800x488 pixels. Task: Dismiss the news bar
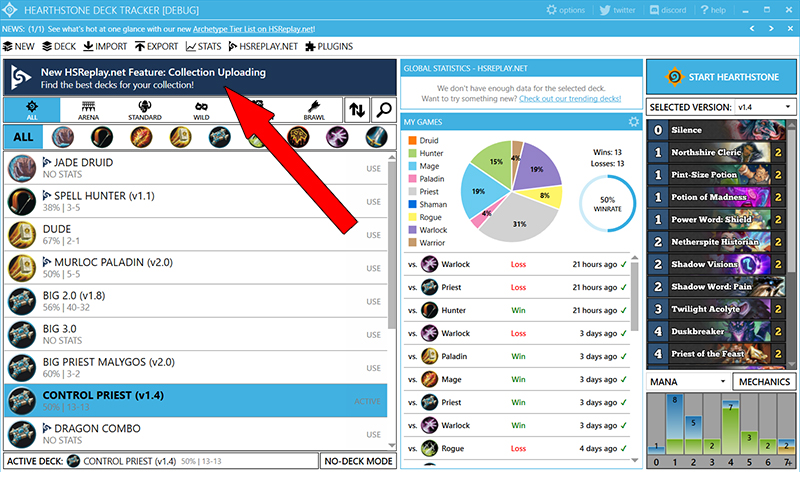790,29
